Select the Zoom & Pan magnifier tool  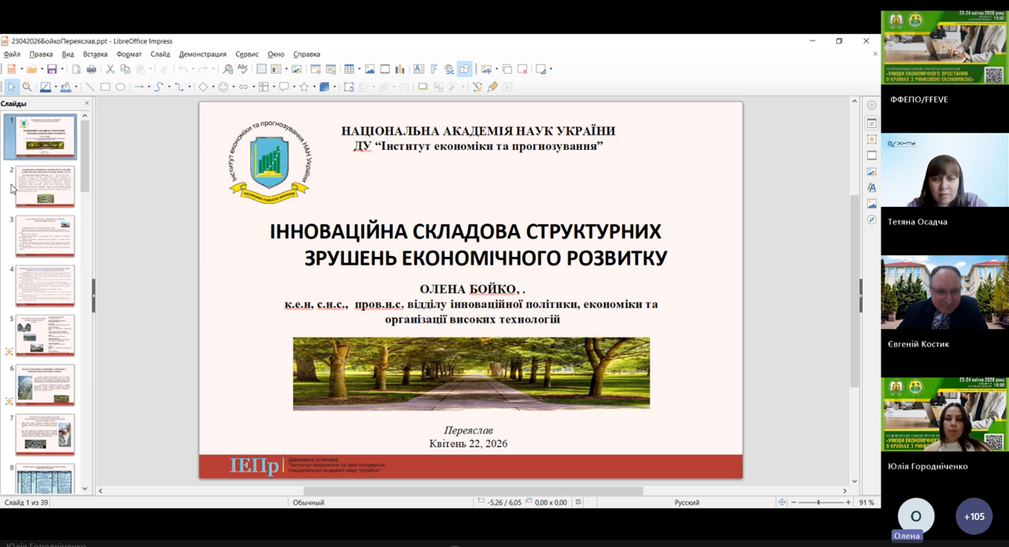pos(27,87)
